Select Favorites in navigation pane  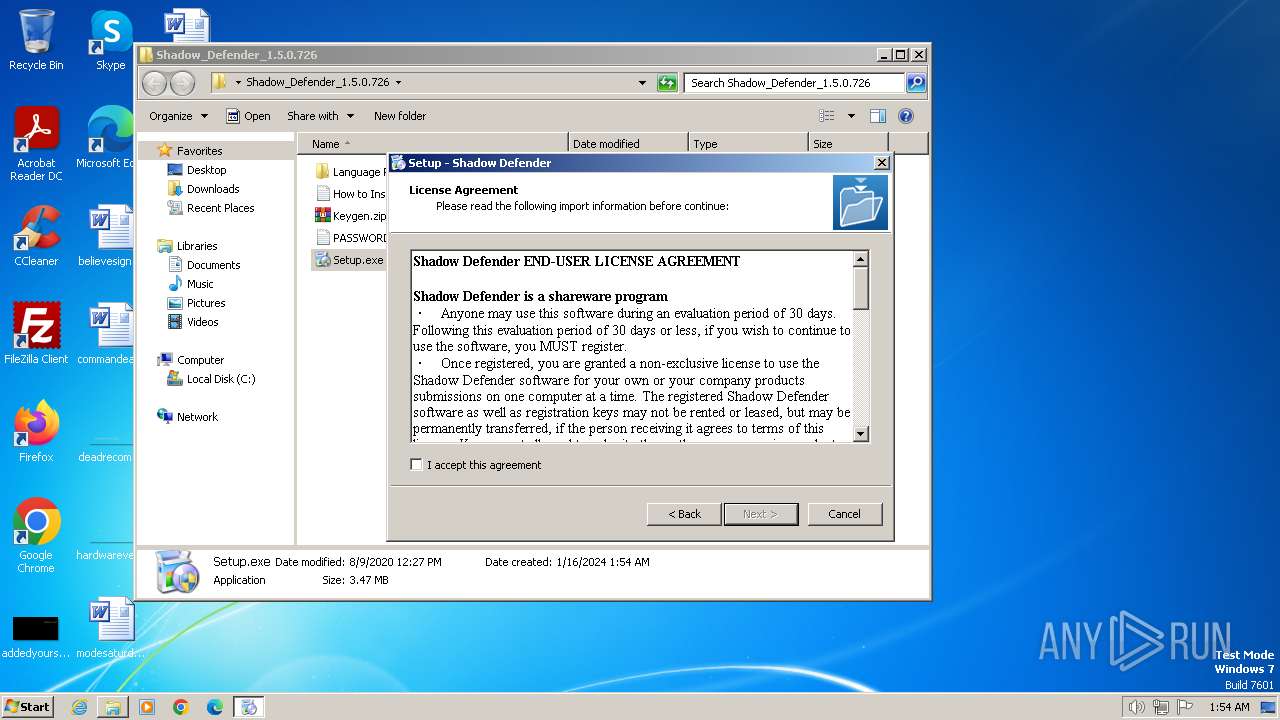199,151
